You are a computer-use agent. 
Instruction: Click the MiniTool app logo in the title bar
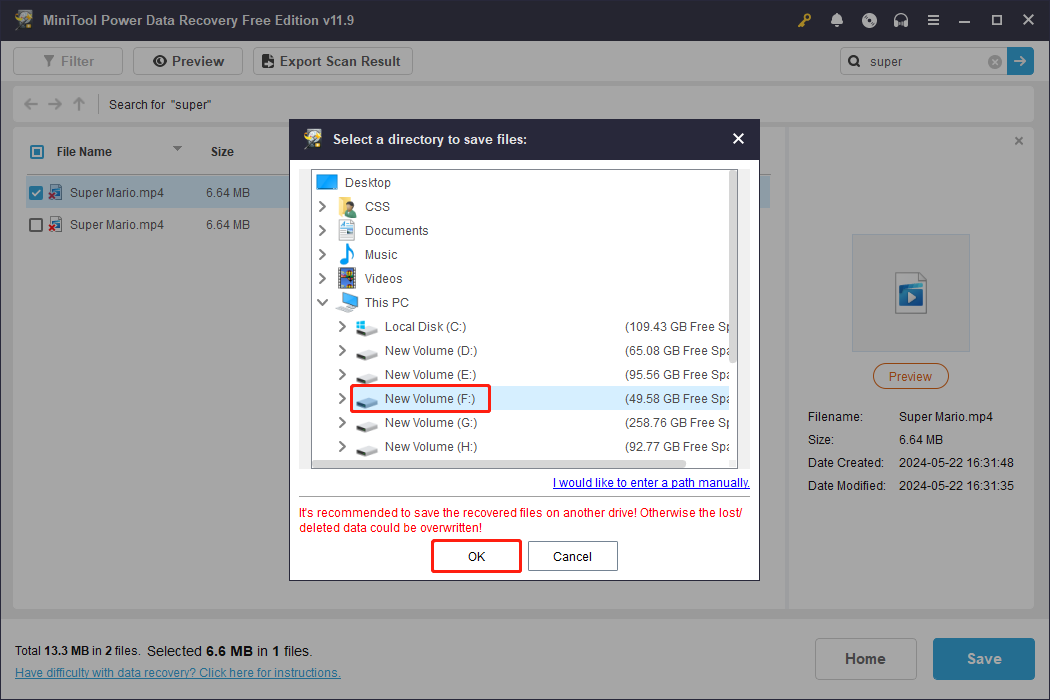pos(24,19)
